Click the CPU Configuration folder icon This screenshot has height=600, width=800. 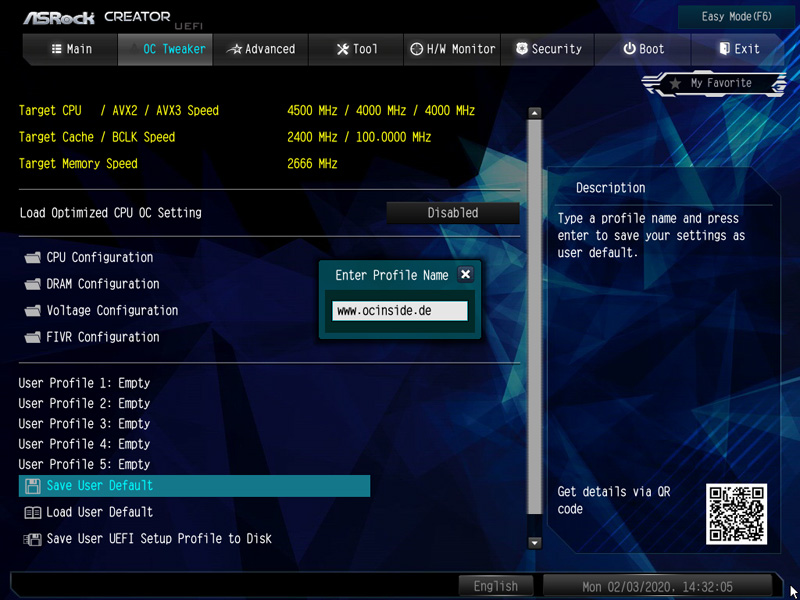[x=33, y=258]
